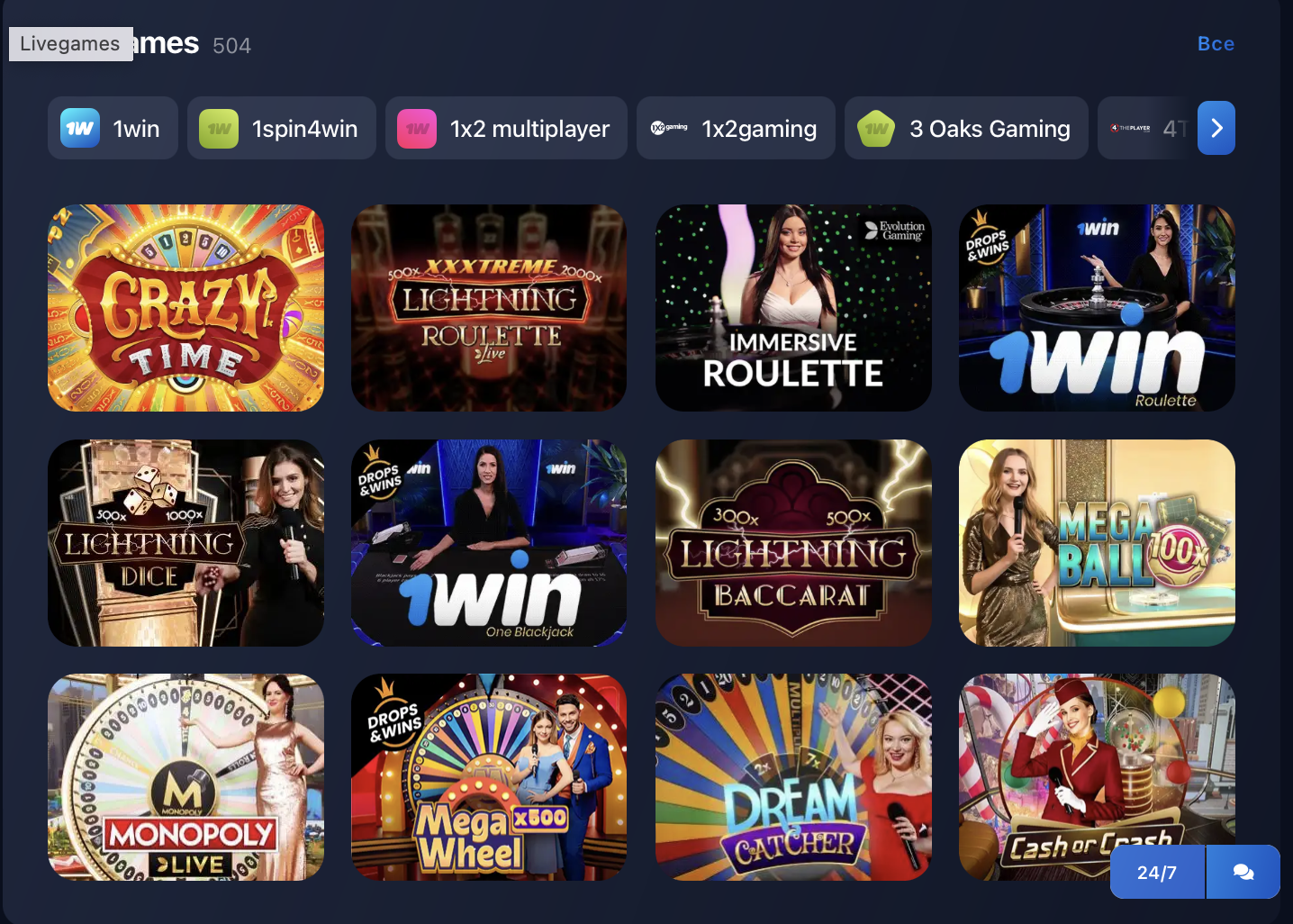Launch the Monopoly Live game
Image resolution: width=1293 pixels, height=924 pixels.
click(x=185, y=777)
